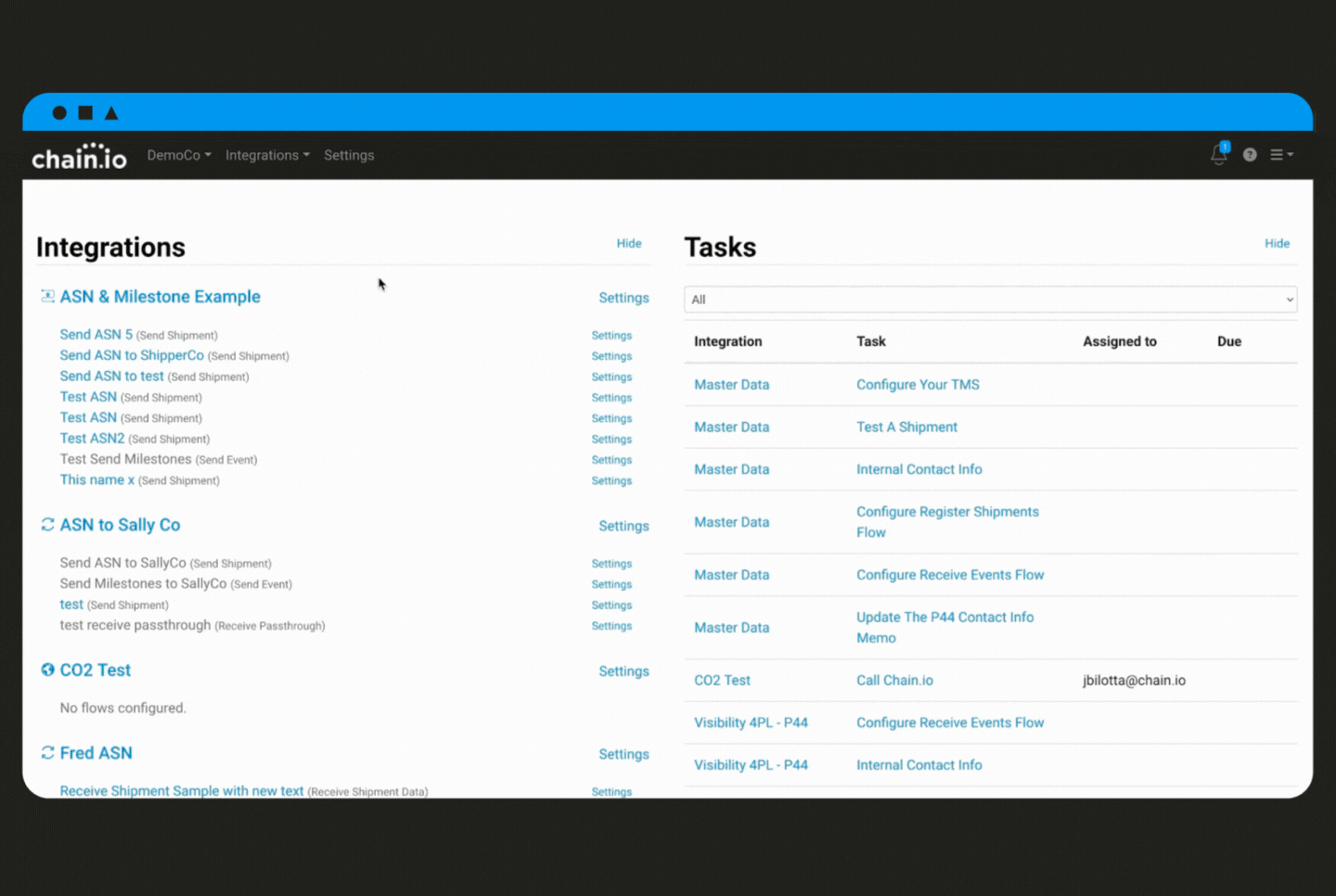Click the sync icon beside ASN to Sally Co
This screenshot has height=896, width=1336.
coord(47,525)
